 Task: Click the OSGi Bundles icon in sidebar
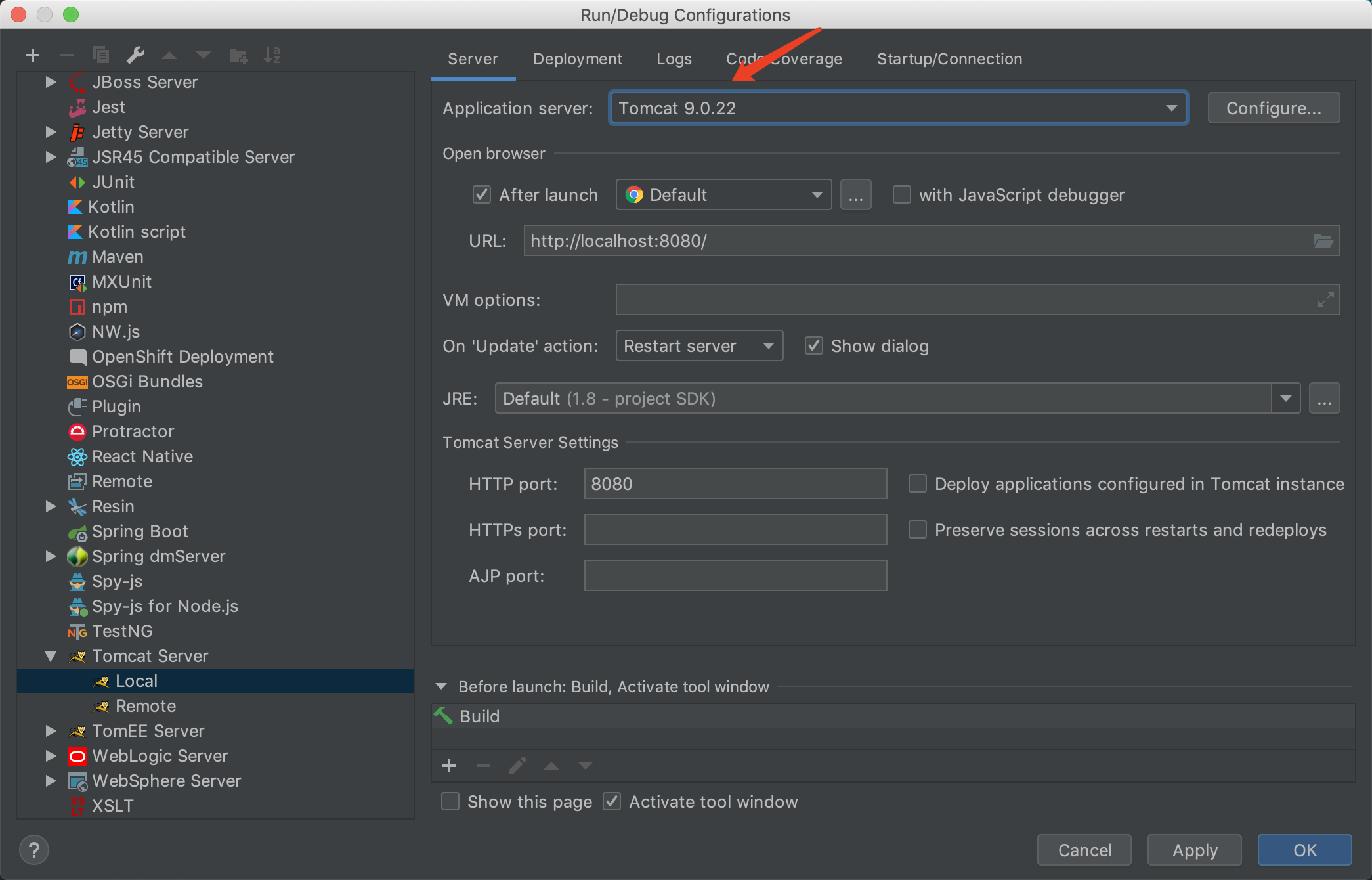tap(77, 381)
